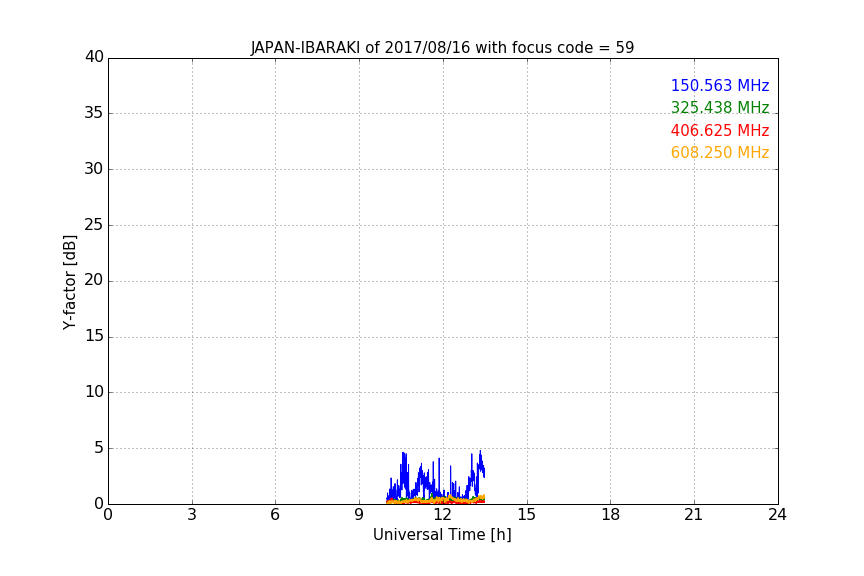Click the plot title JAPAN-IBARAKI of 2017/08/16

[442, 47]
